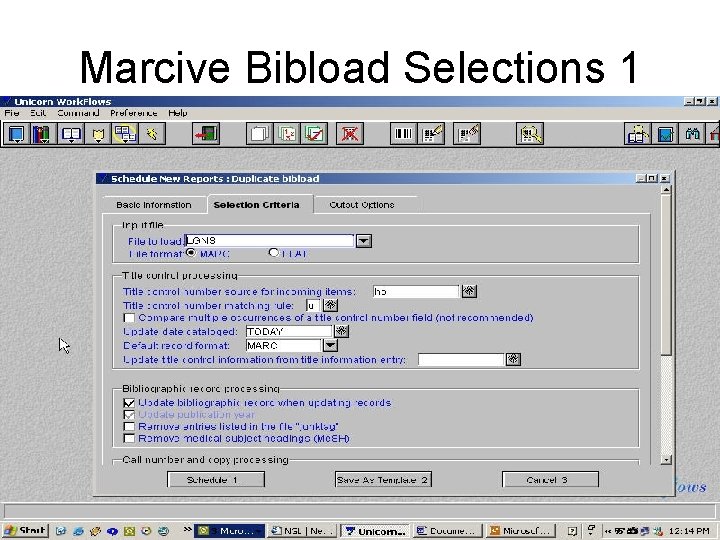
Task: Open the Microsoft PowerPoint taskbar button
Action: pyautogui.click(x=521, y=531)
